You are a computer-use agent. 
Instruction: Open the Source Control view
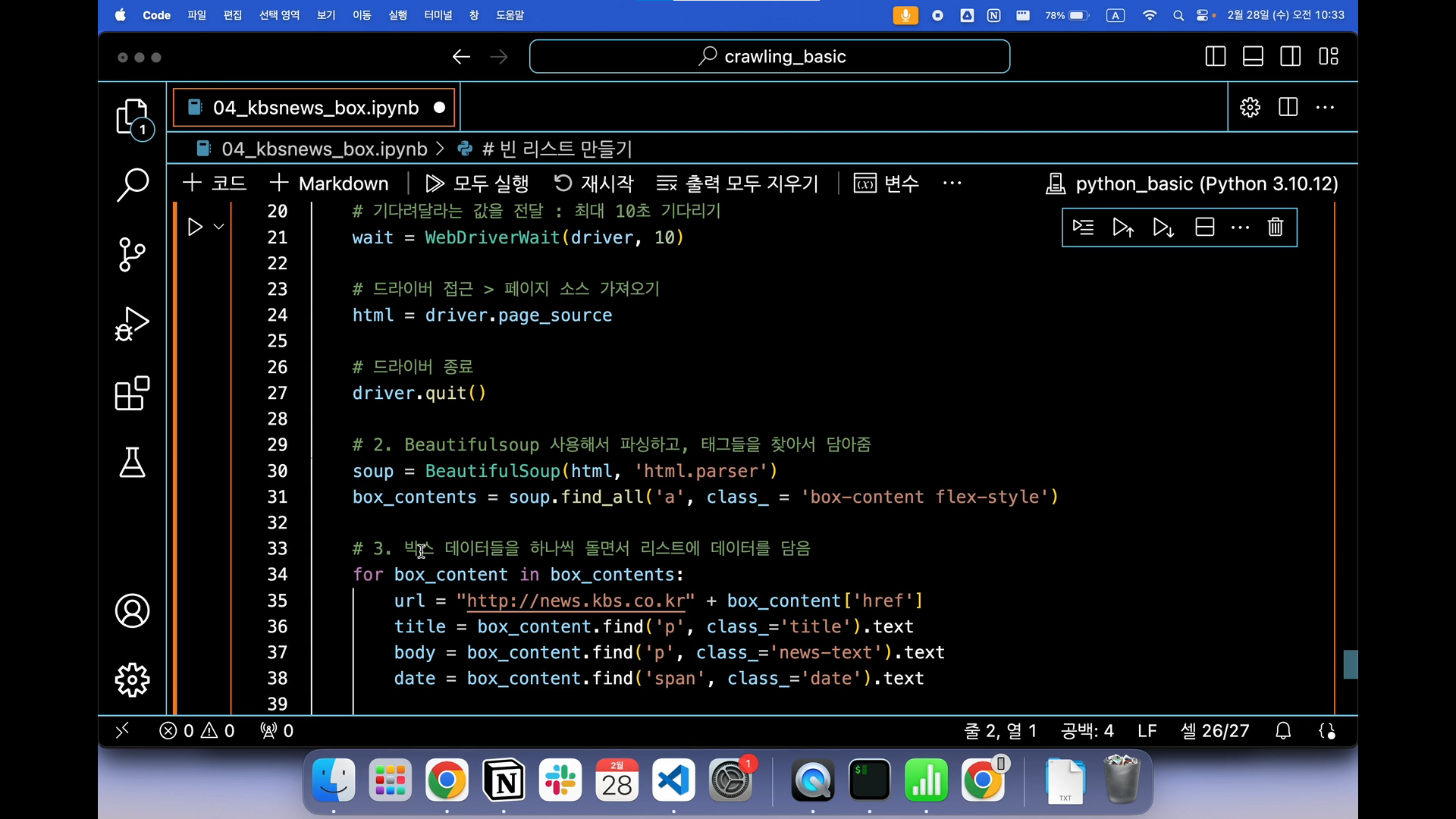132,254
